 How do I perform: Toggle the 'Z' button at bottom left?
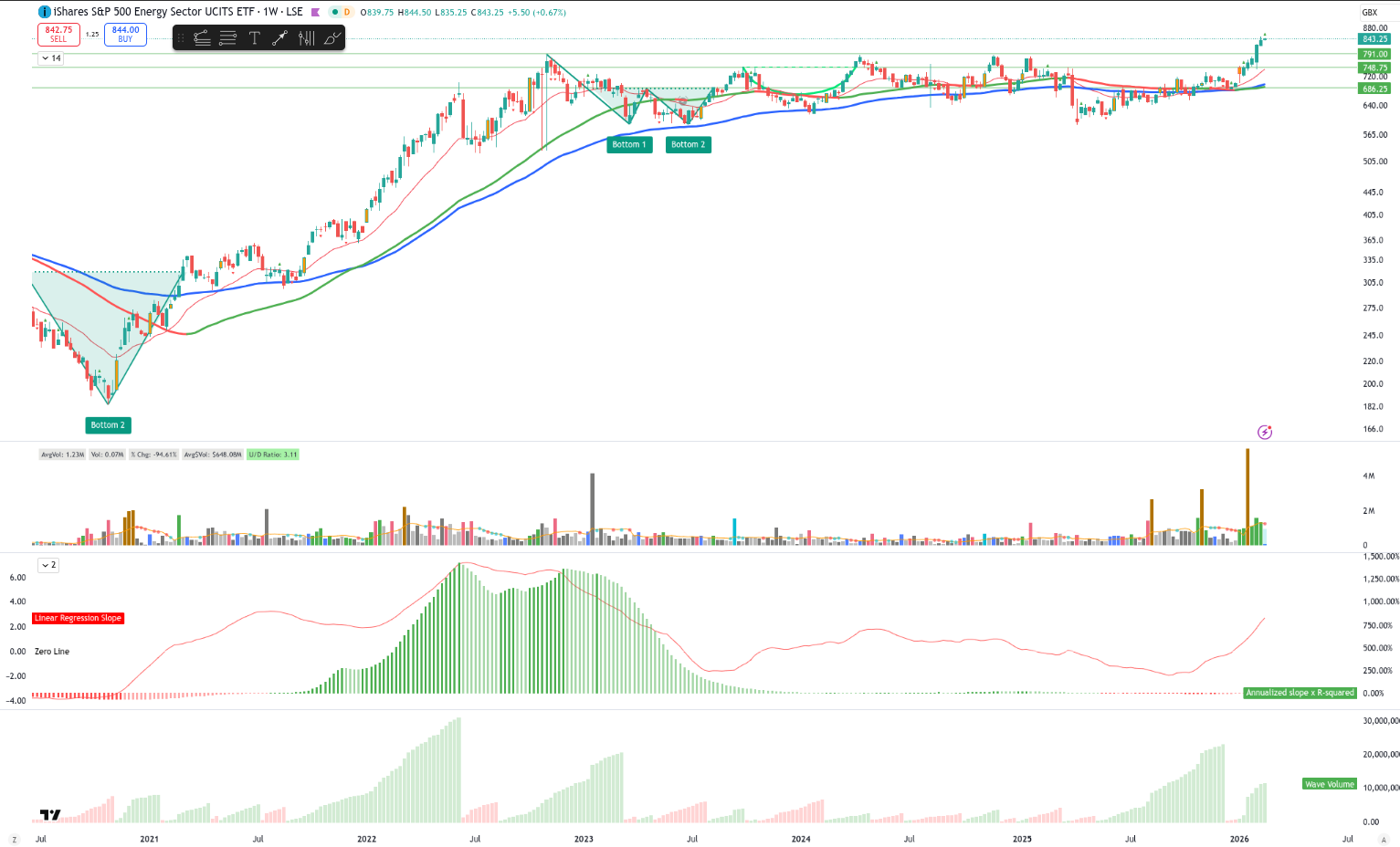(x=14, y=839)
